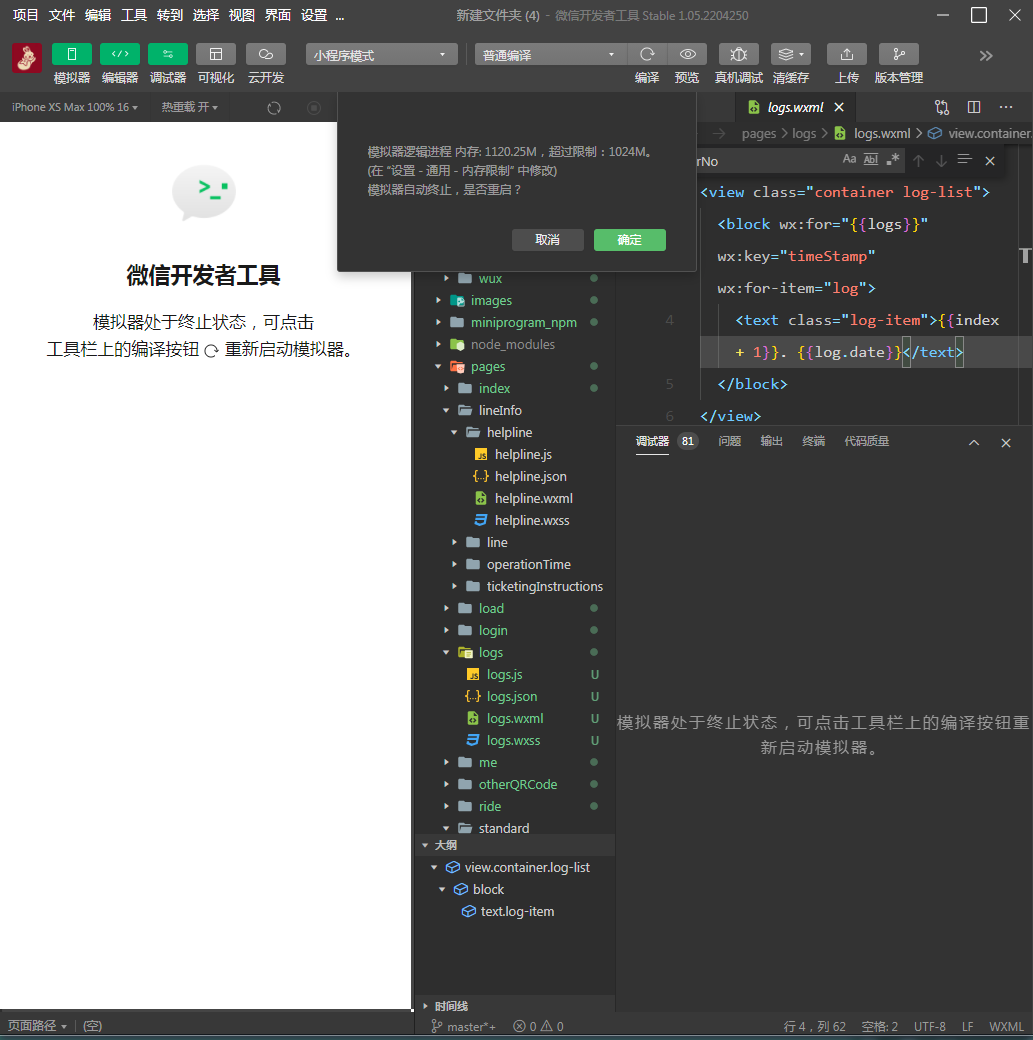Close the find widget
The image size is (1033, 1040).
click(990, 161)
